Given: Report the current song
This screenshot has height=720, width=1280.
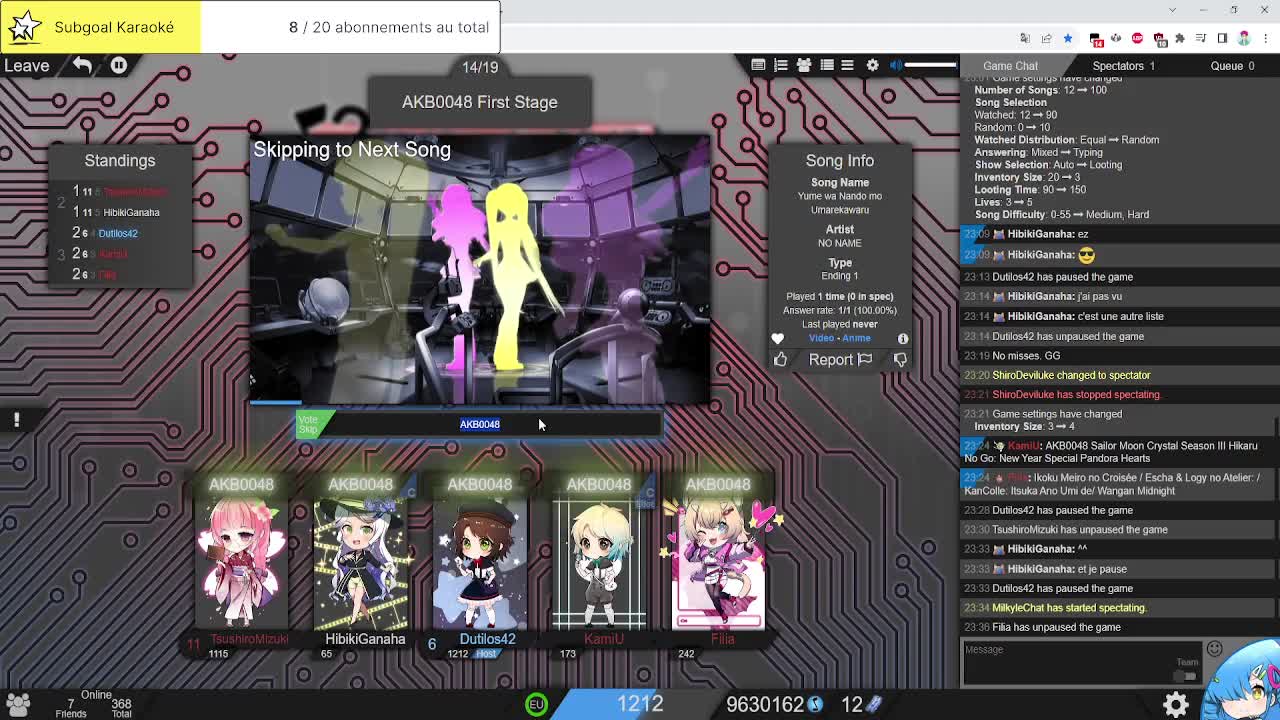Looking at the screenshot, I should click(840, 360).
